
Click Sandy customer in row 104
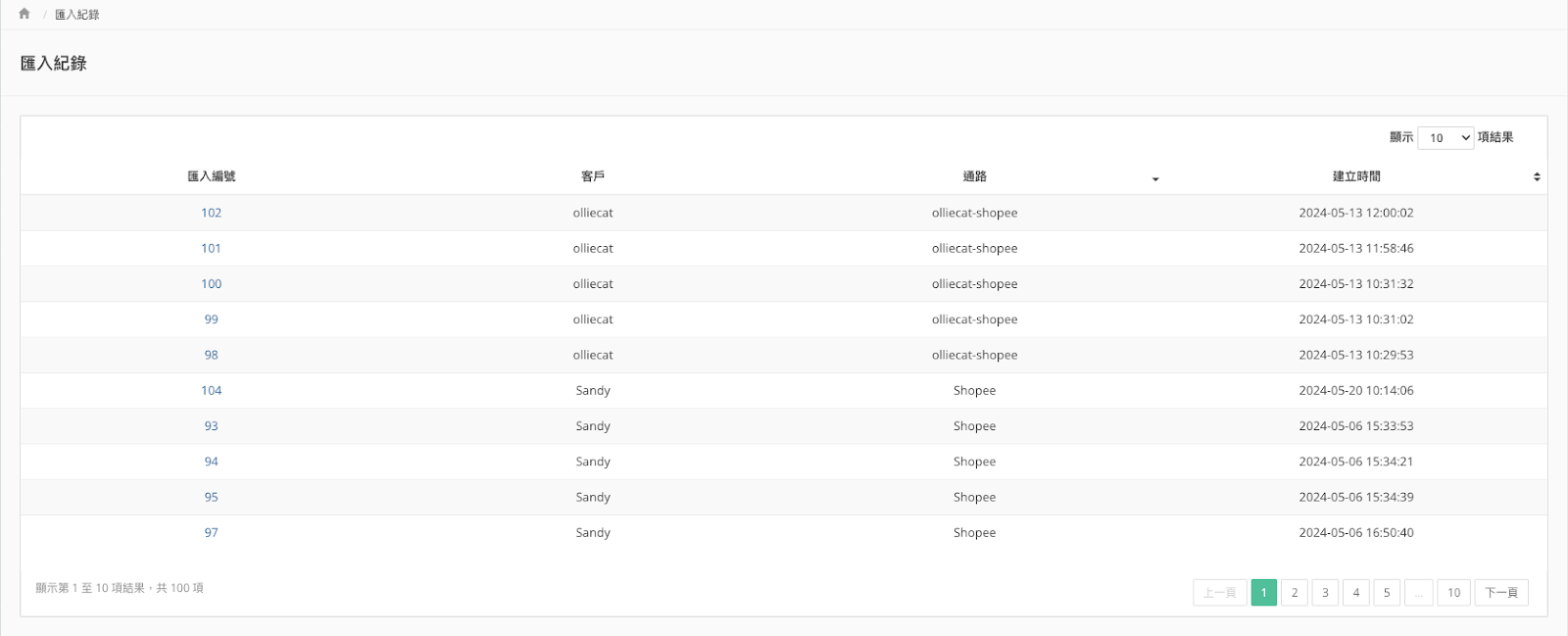(593, 390)
